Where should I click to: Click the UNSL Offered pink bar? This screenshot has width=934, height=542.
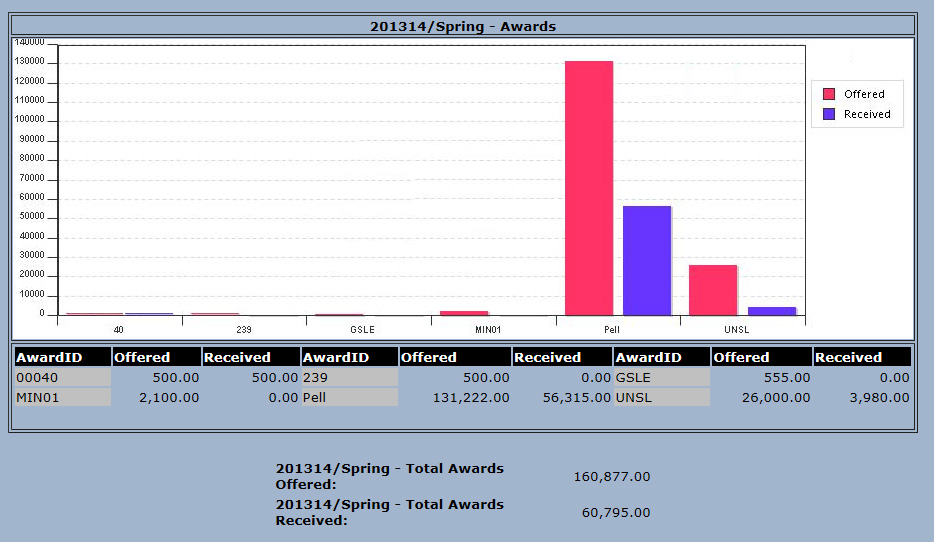pyautogui.click(x=713, y=290)
